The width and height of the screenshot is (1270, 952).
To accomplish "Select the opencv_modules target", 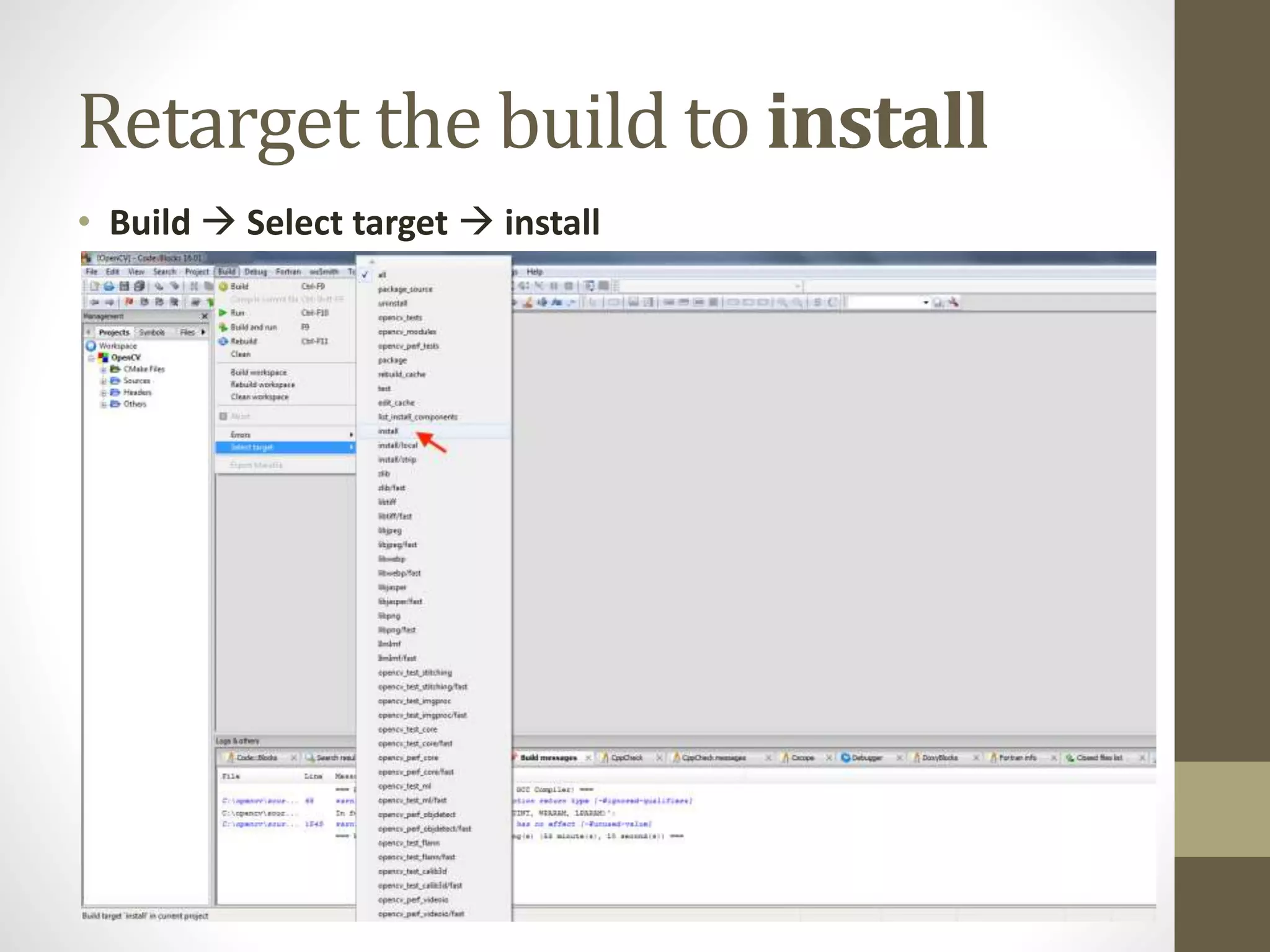I will pyautogui.click(x=434, y=332).
